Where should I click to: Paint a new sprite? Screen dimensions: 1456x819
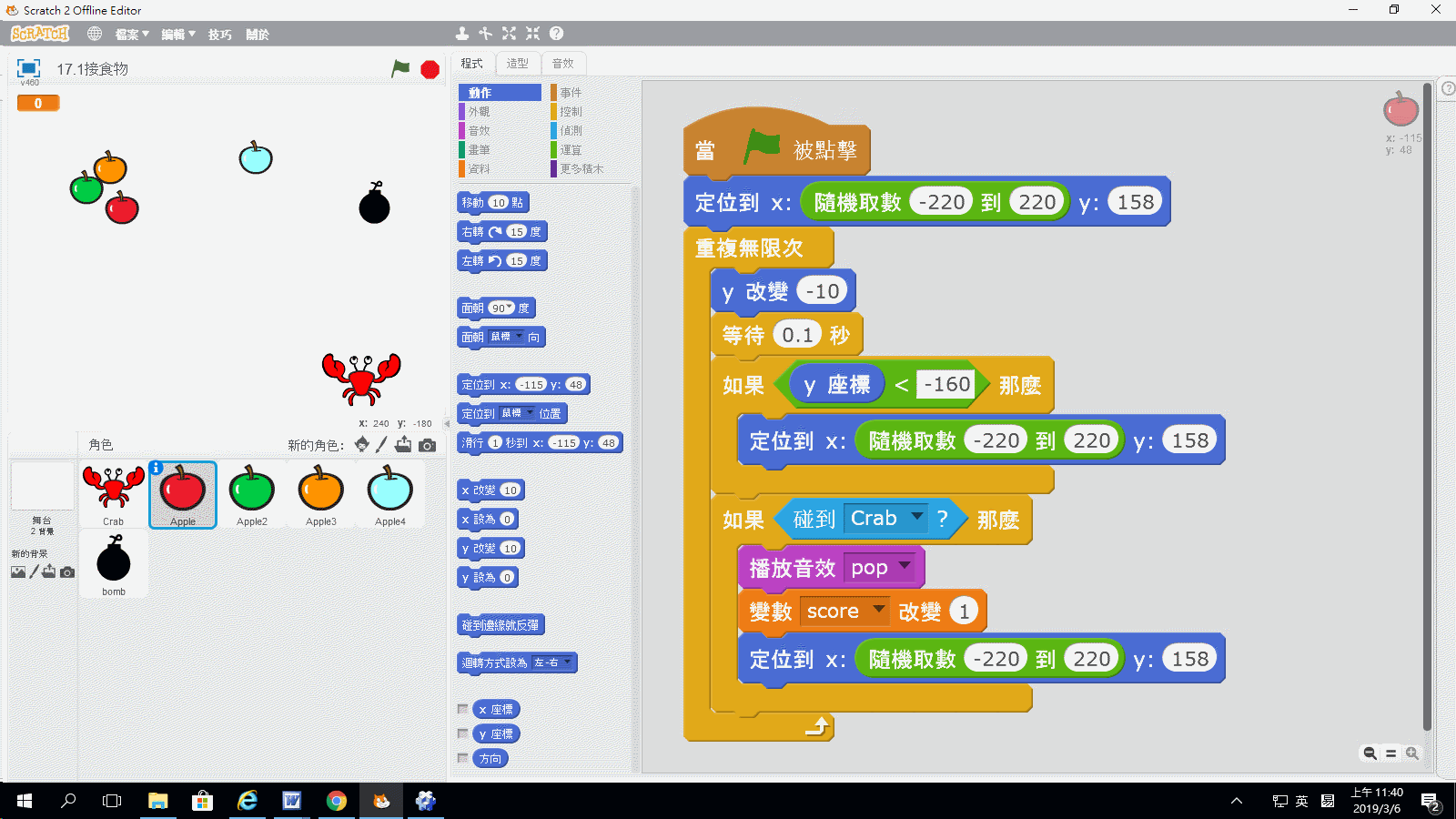point(381,444)
